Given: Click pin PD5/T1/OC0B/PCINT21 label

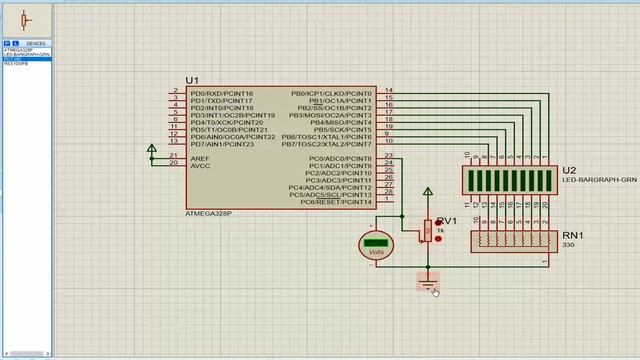Looking at the screenshot, I should click(229, 130).
